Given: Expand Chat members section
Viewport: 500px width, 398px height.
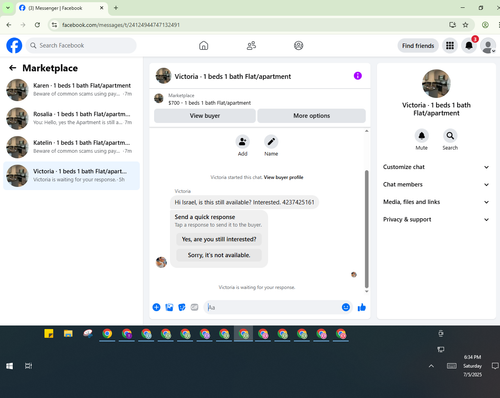Looking at the screenshot, I should [436, 184].
